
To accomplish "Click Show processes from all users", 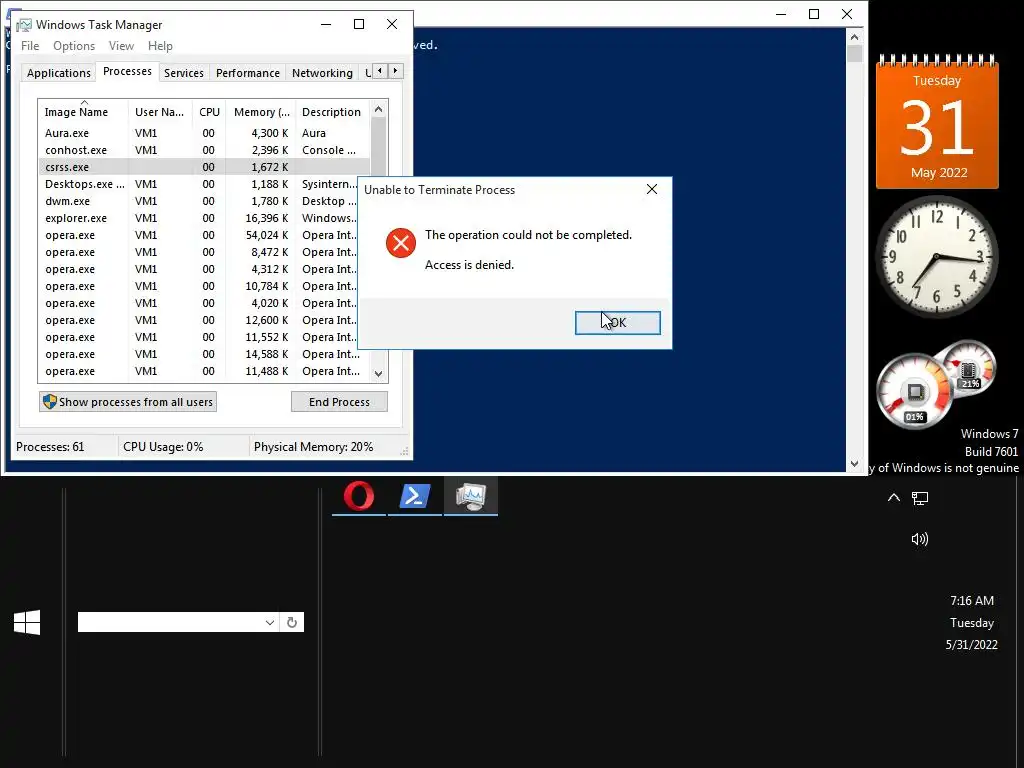I will tap(128, 402).
